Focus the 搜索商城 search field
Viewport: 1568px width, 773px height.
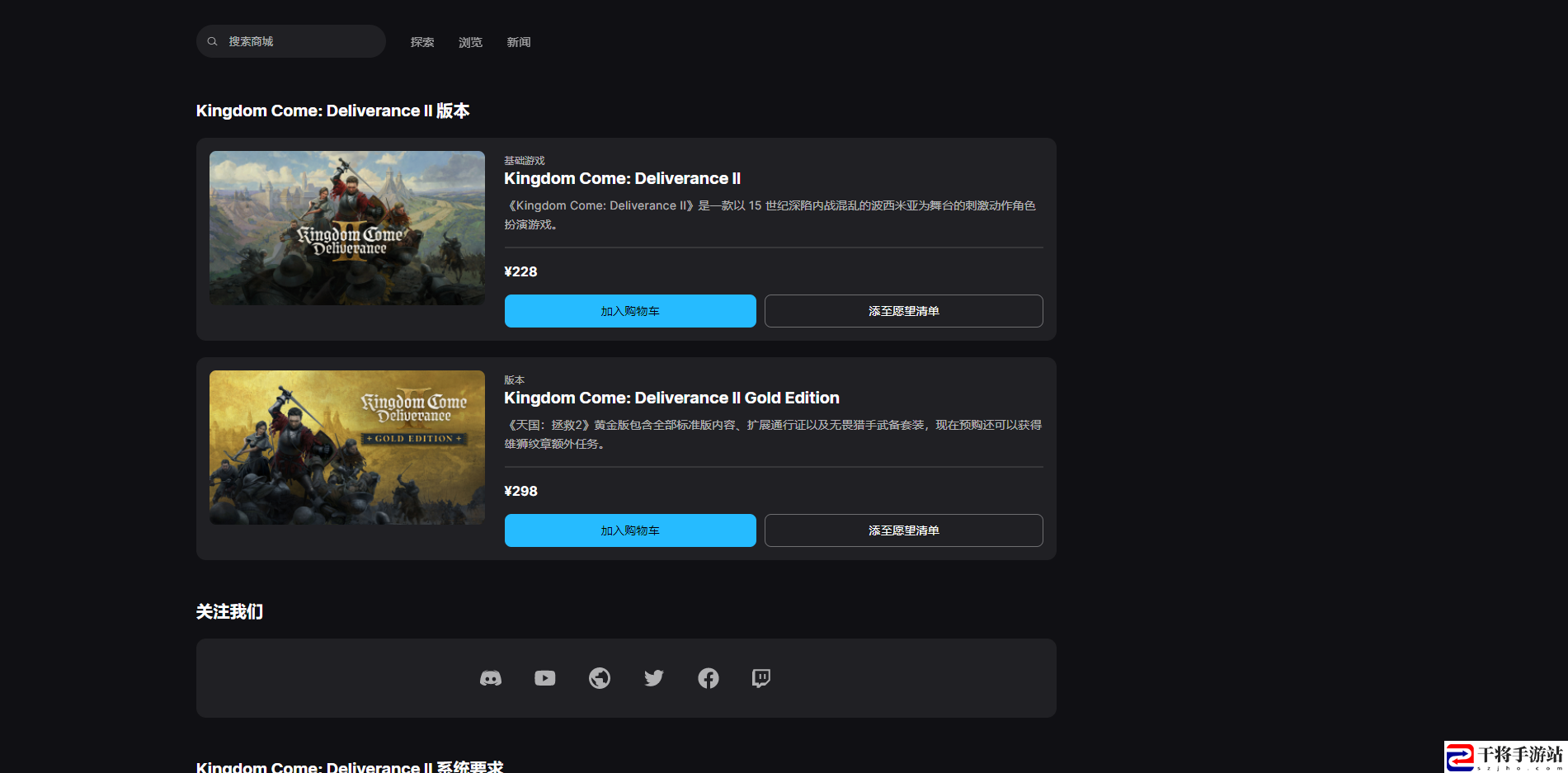(291, 41)
